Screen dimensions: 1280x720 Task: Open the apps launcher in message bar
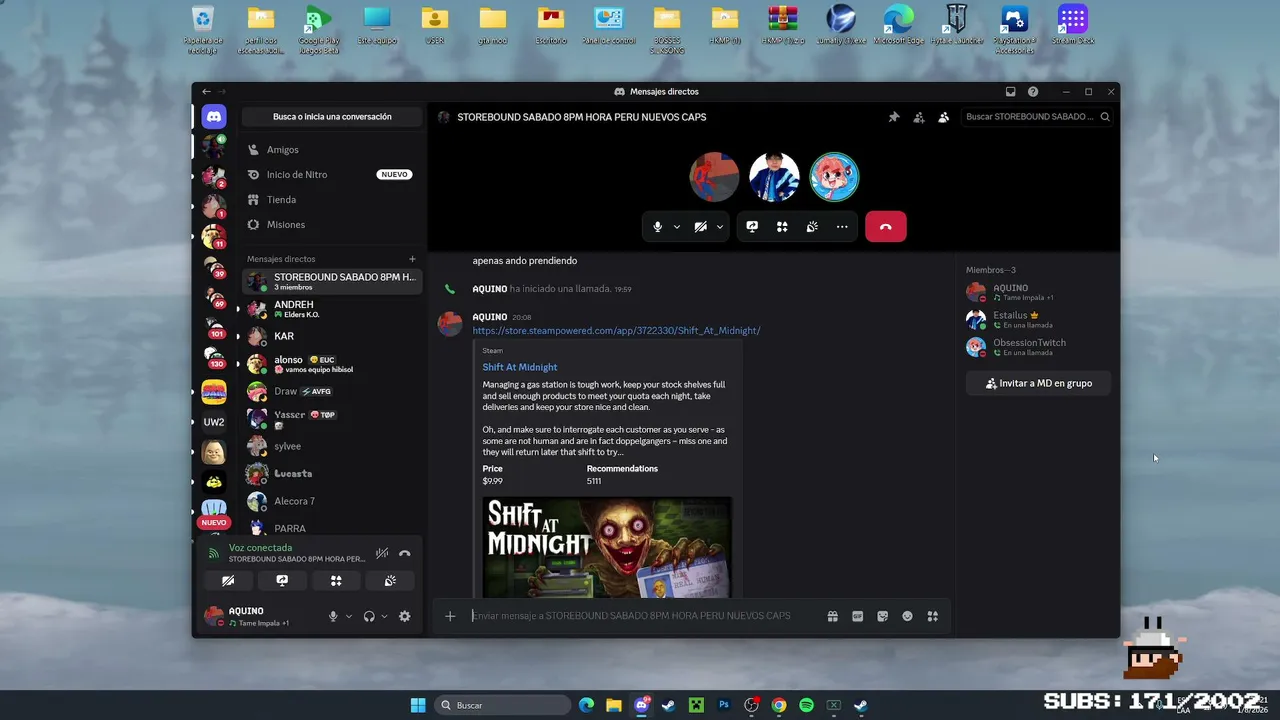932,616
